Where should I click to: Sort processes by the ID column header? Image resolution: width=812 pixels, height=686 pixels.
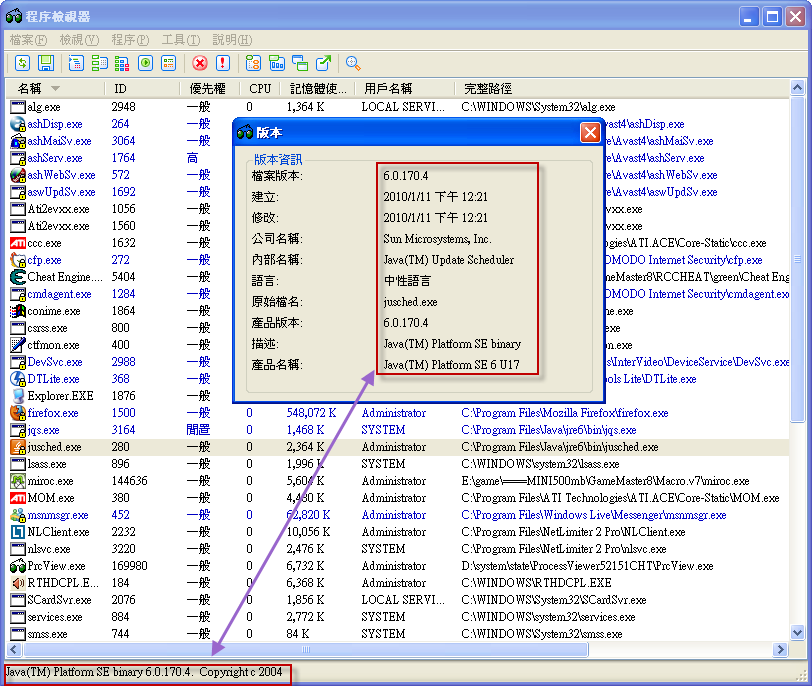point(142,89)
